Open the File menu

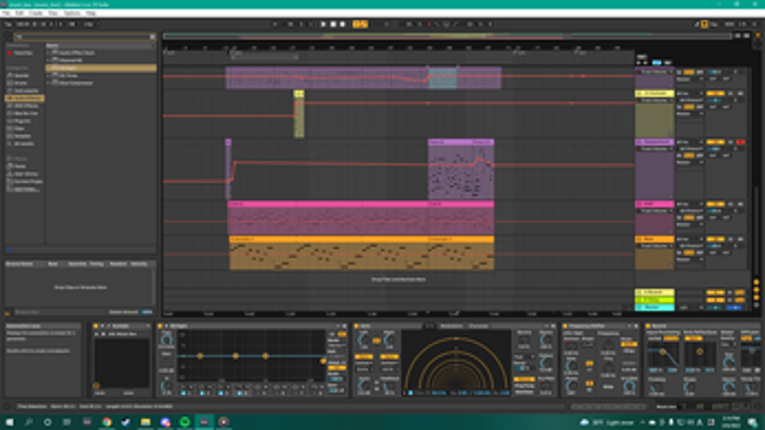point(6,13)
